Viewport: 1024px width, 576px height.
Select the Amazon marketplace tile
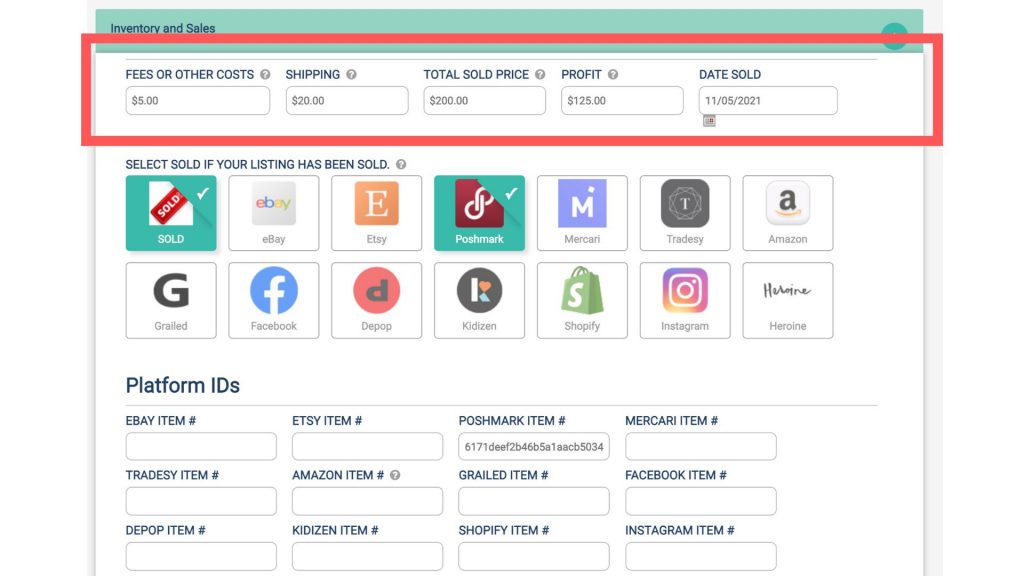788,213
